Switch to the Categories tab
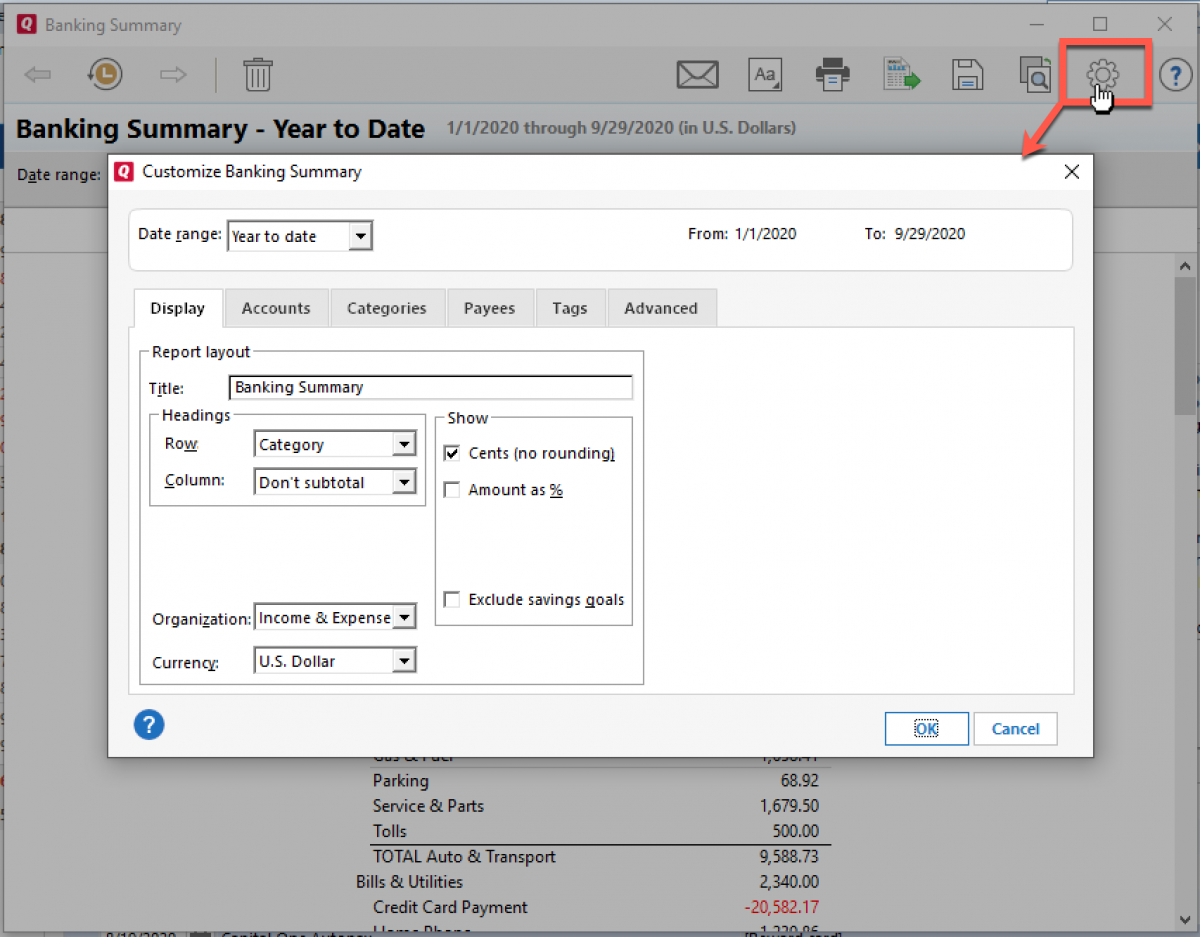Screen dimensions: 1200x937 point(387,308)
